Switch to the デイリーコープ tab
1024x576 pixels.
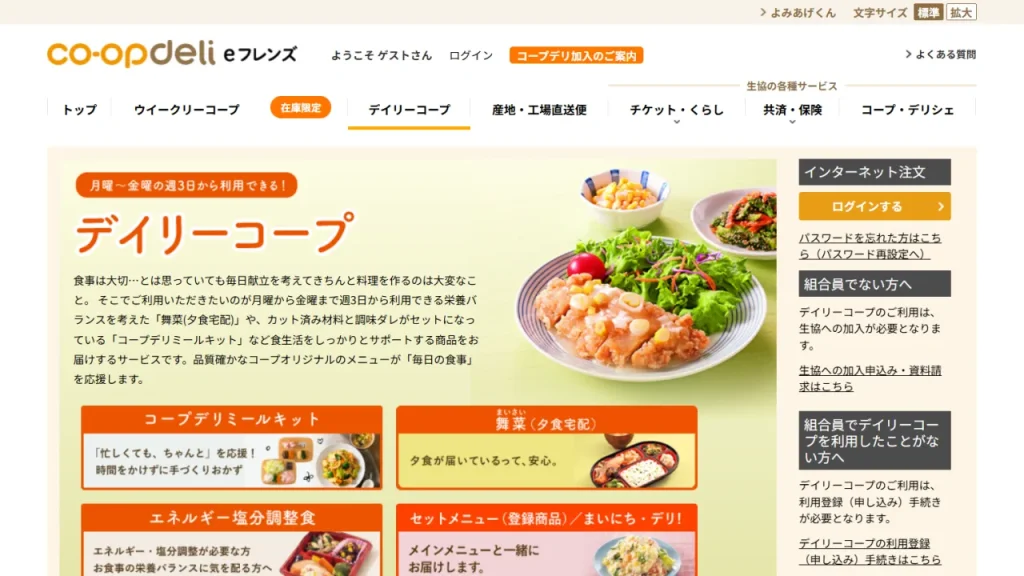point(409,110)
